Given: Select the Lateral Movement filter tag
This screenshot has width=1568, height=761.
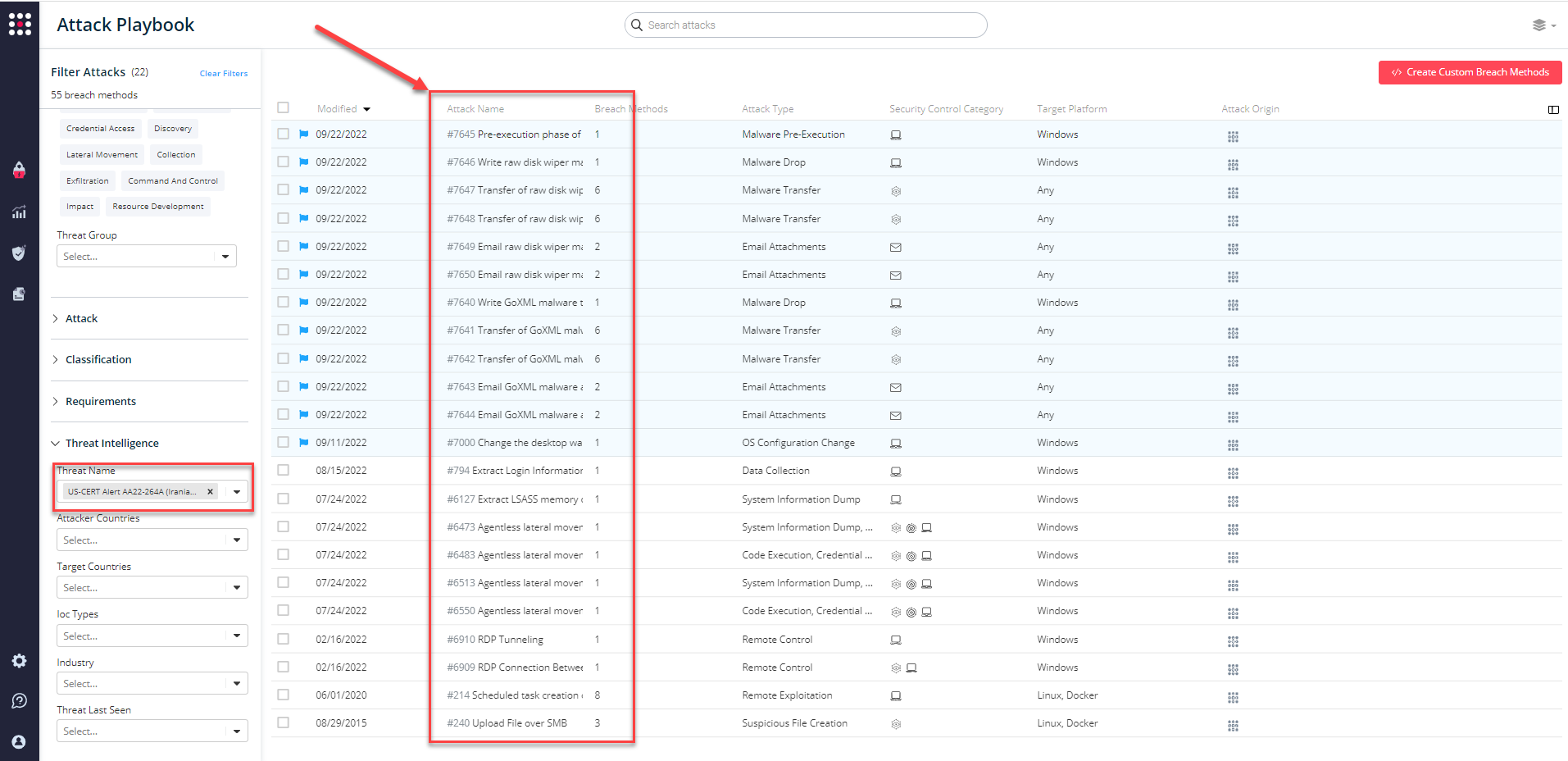Looking at the screenshot, I should click(102, 154).
